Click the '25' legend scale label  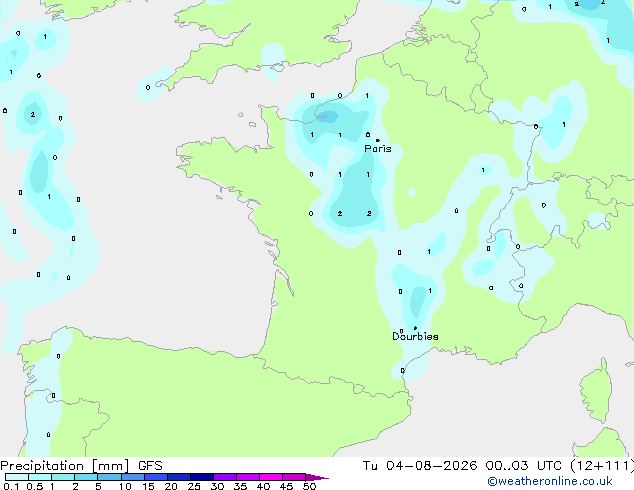tap(194, 486)
